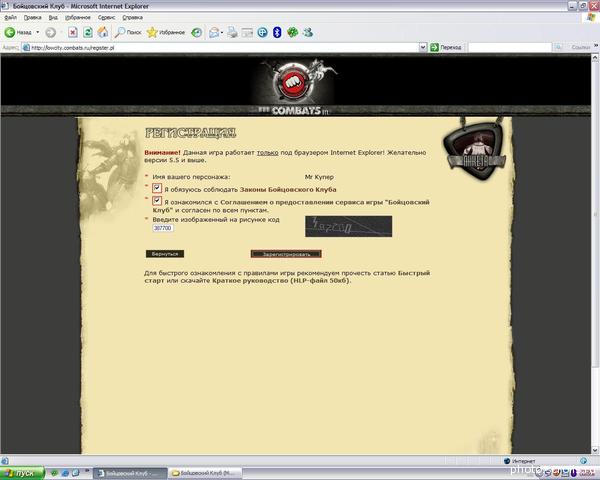Open the Законы Бойцовского Клуба link
This screenshot has width=600, height=480.
(x=288, y=189)
